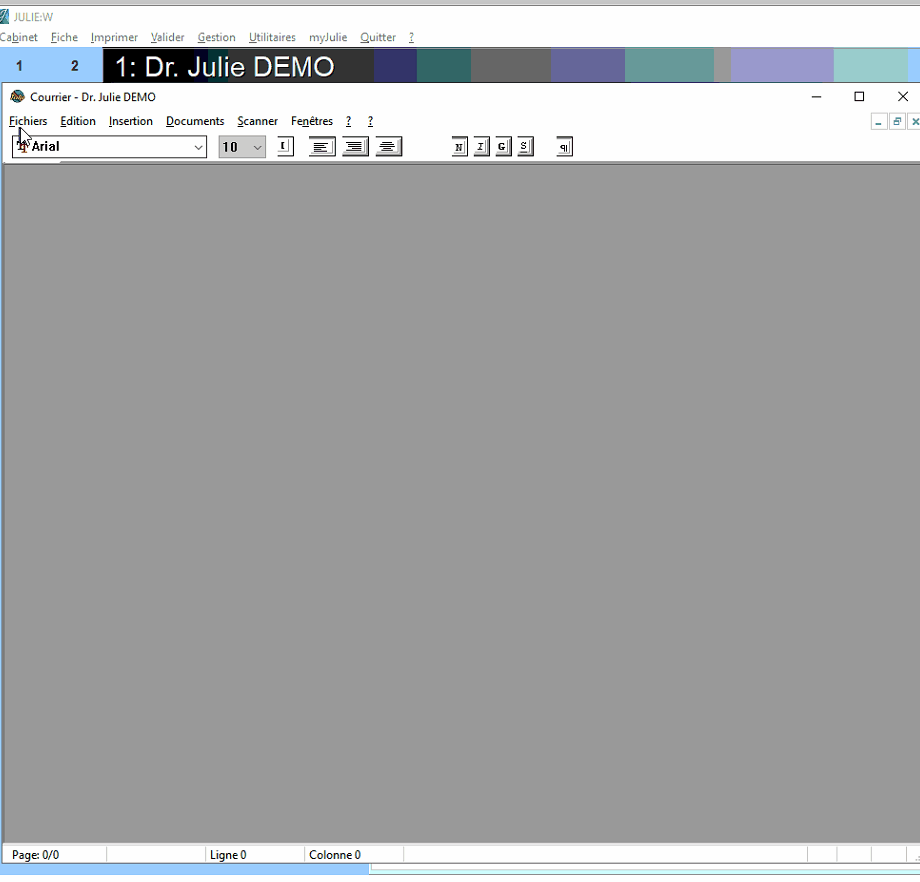Select the light lavender color block

point(782,65)
